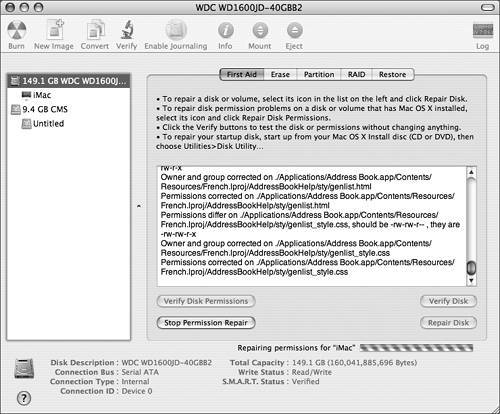The image size is (500, 414).
Task: Select the Convert toolbar icon
Action: pyautogui.click(x=95, y=30)
